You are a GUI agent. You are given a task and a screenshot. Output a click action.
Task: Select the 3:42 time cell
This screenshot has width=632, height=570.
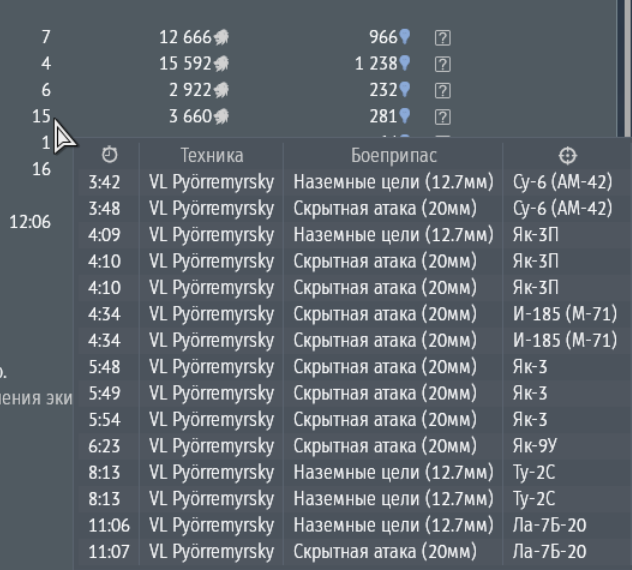(x=104, y=182)
